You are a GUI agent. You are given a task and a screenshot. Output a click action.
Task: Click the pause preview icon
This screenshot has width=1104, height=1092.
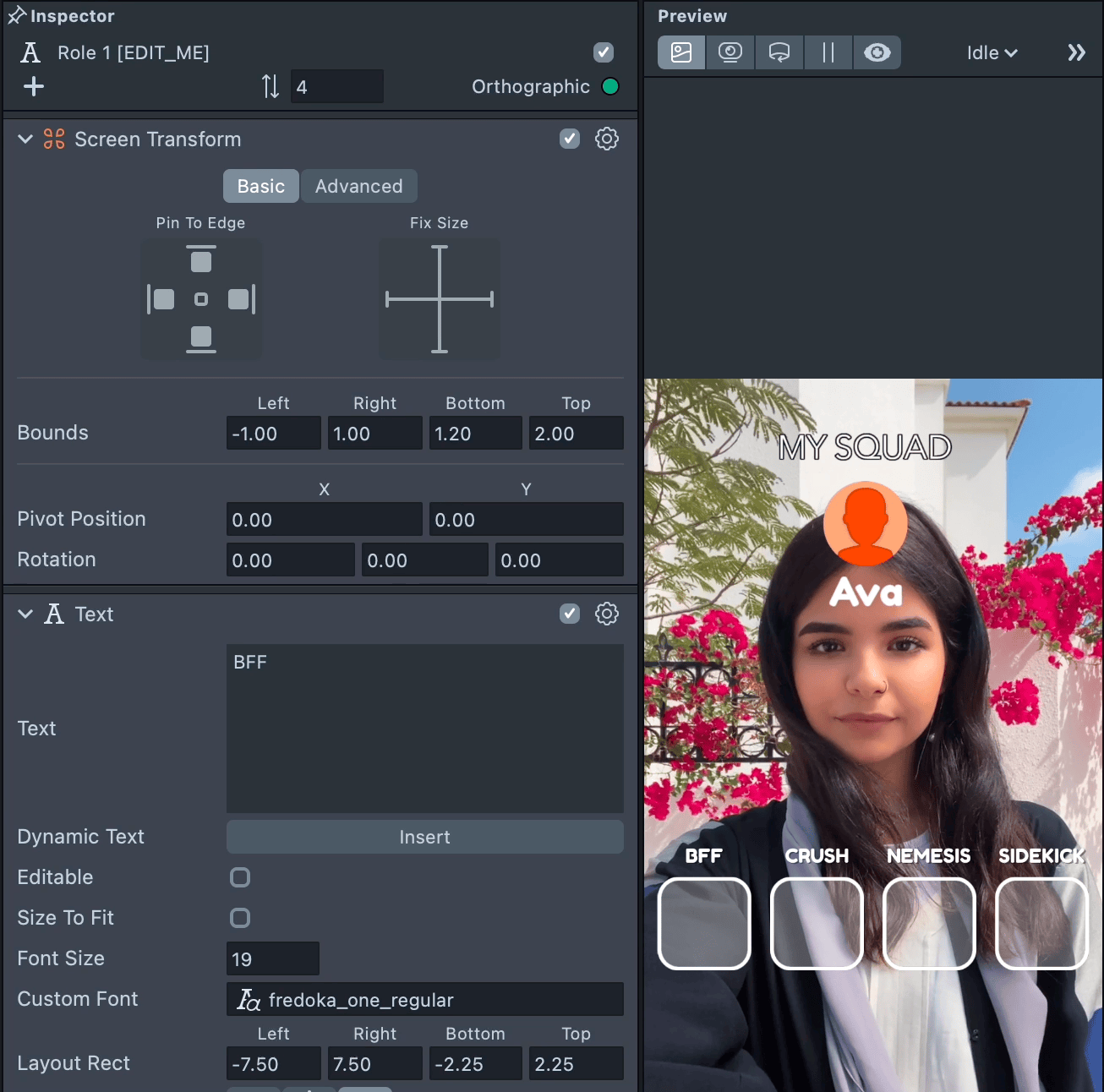point(828,52)
